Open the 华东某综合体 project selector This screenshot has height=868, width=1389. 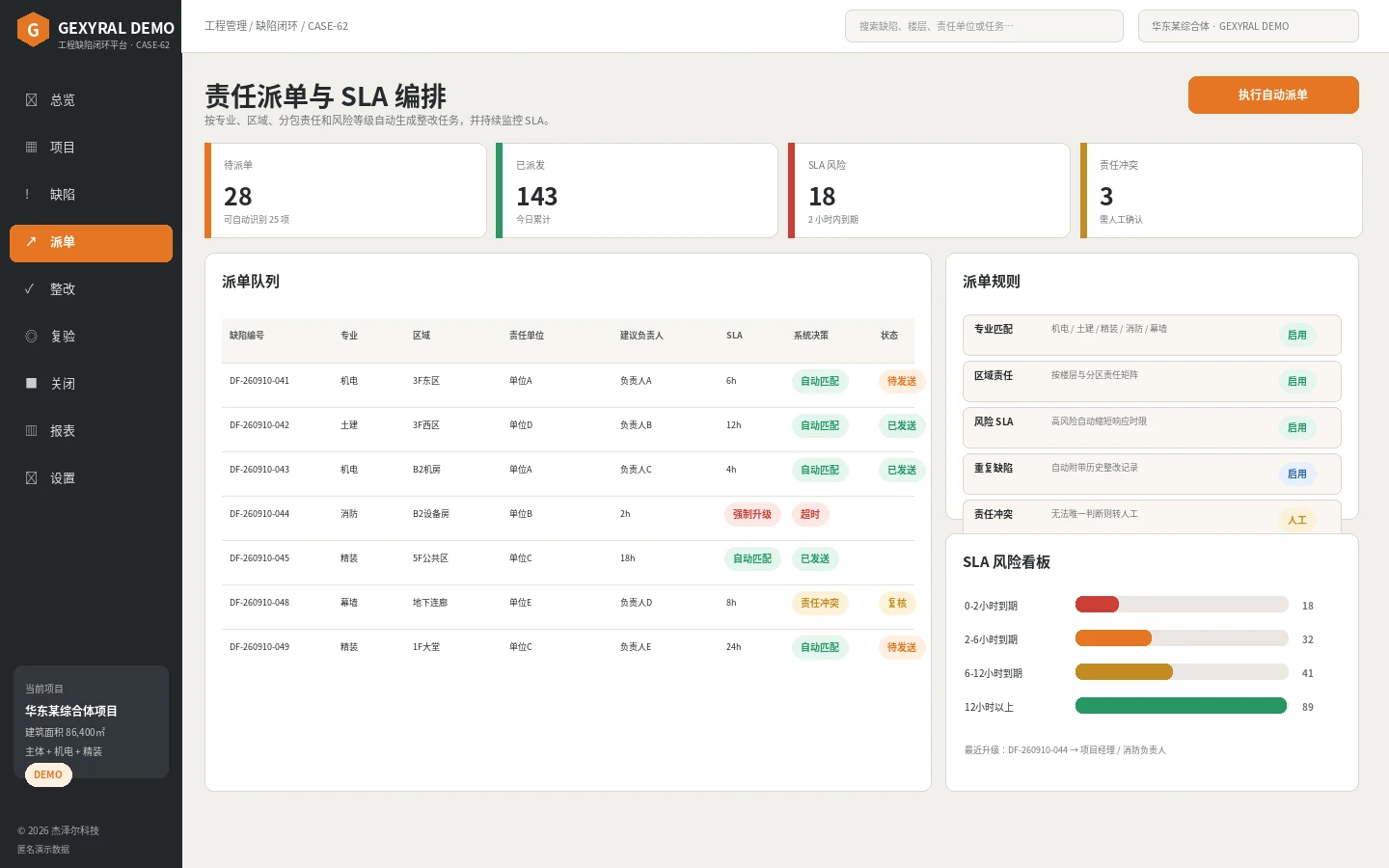tap(1248, 26)
